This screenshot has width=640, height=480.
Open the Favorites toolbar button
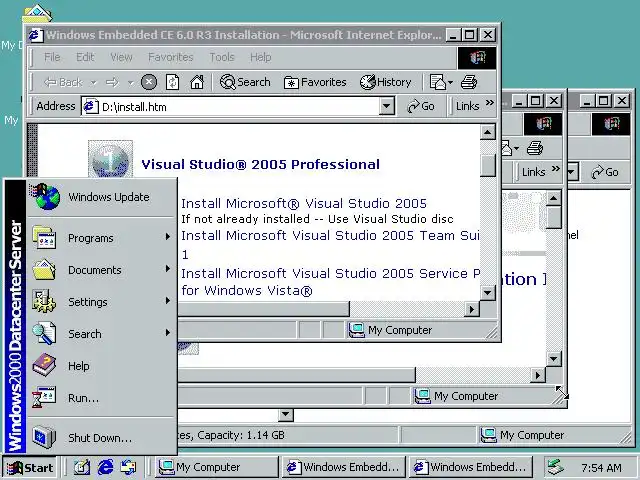pyautogui.click(x=315, y=82)
